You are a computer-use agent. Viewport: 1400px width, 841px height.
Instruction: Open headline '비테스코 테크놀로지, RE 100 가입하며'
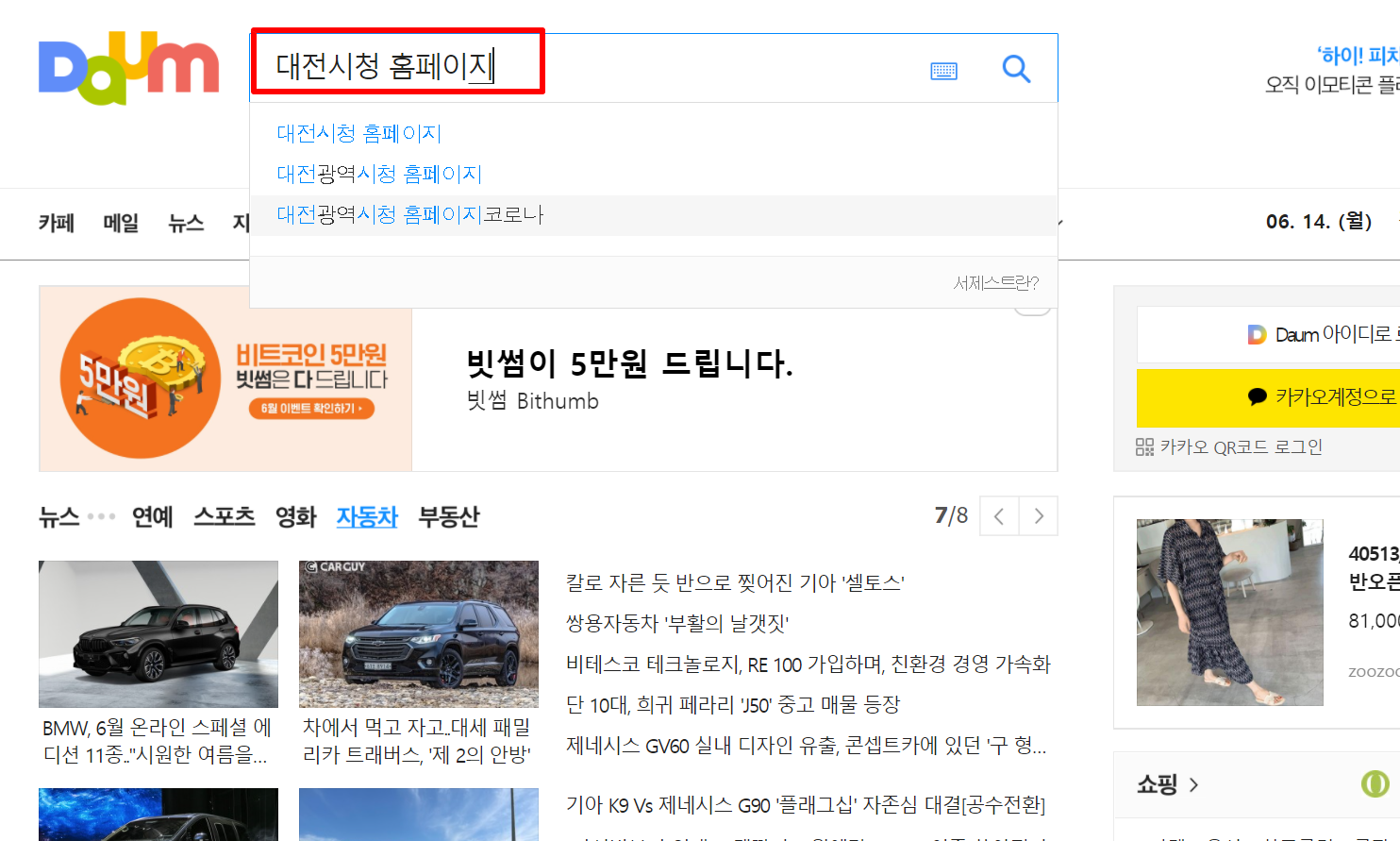808,664
